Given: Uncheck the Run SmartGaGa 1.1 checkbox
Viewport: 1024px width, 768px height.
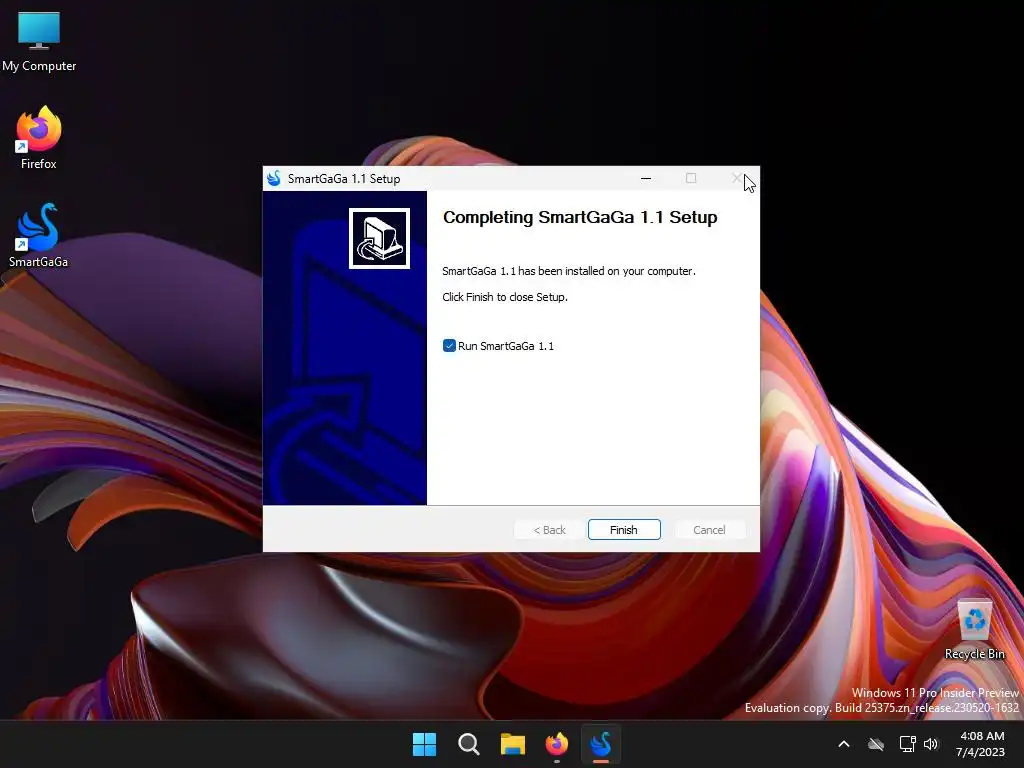Looking at the screenshot, I should (449, 345).
